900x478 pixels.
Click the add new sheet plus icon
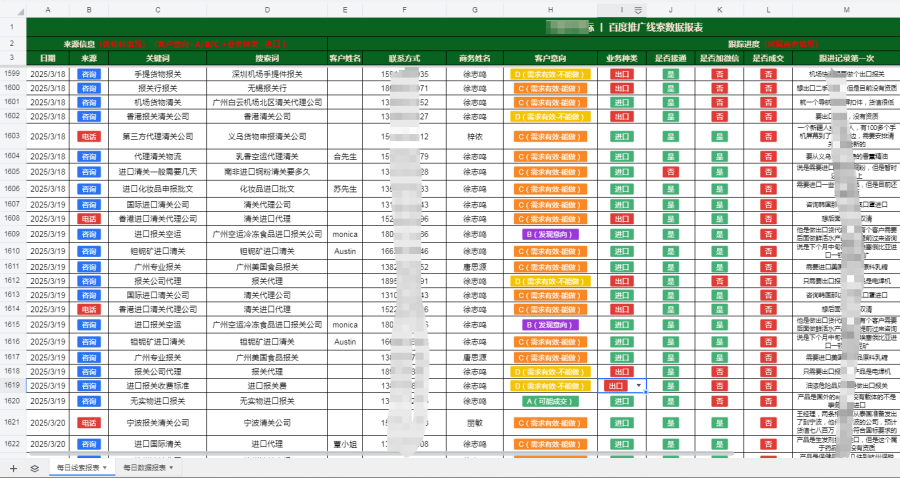pos(13,467)
